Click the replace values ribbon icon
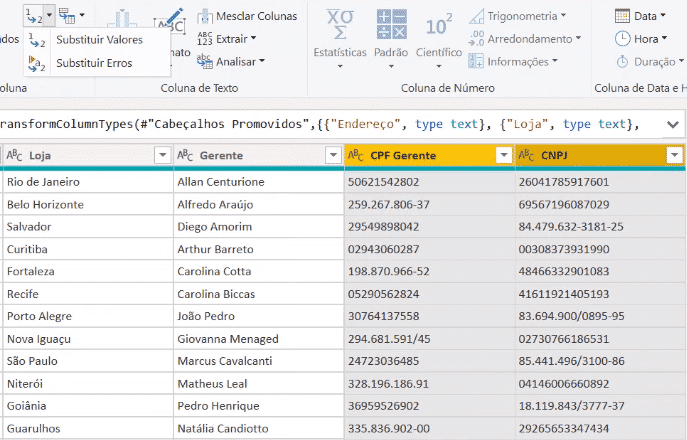The height and width of the screenshot is (440, 687). pyautogui.click(x=34, y=16)
